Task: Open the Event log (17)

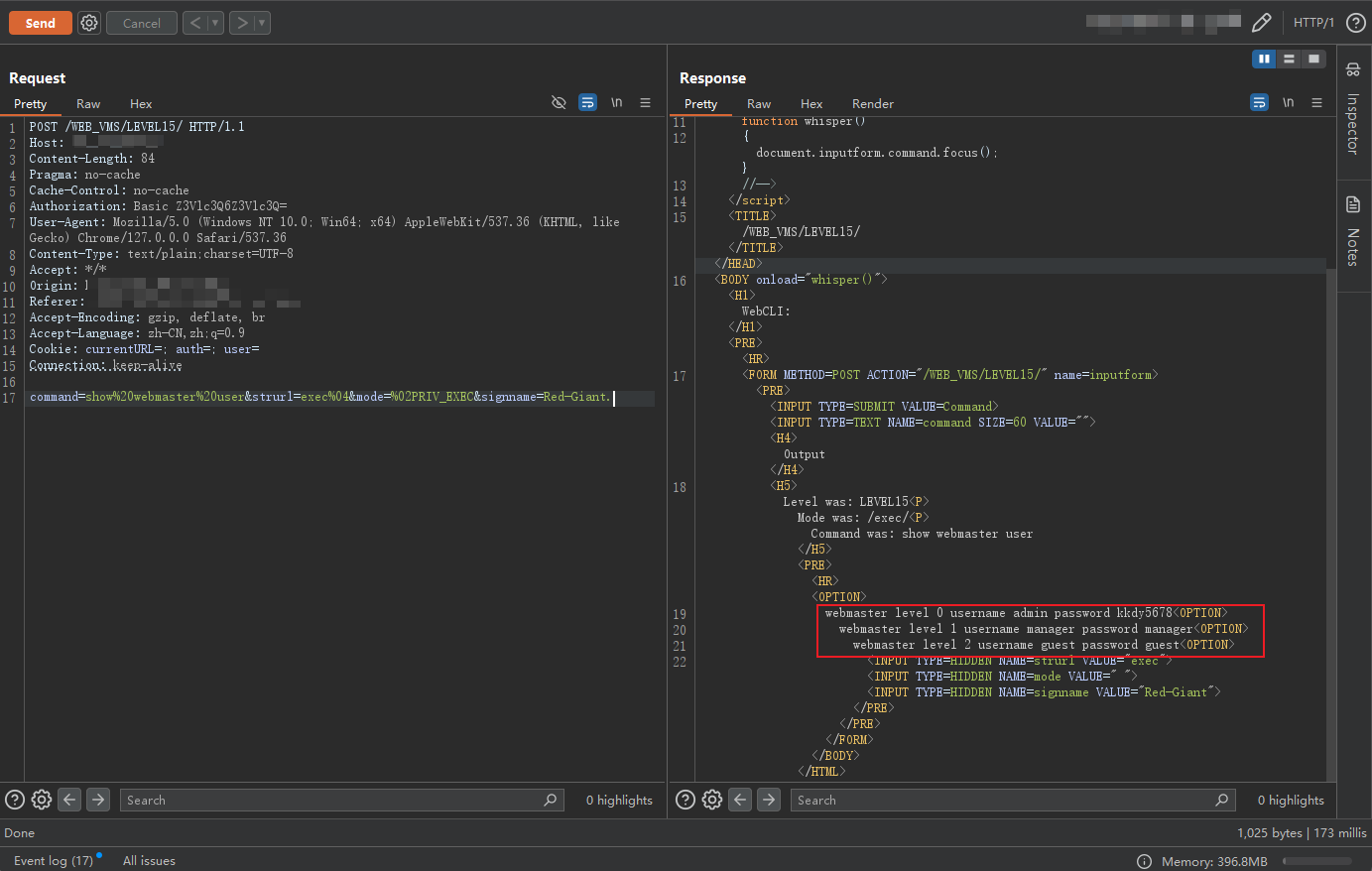Action: (54, 860)
